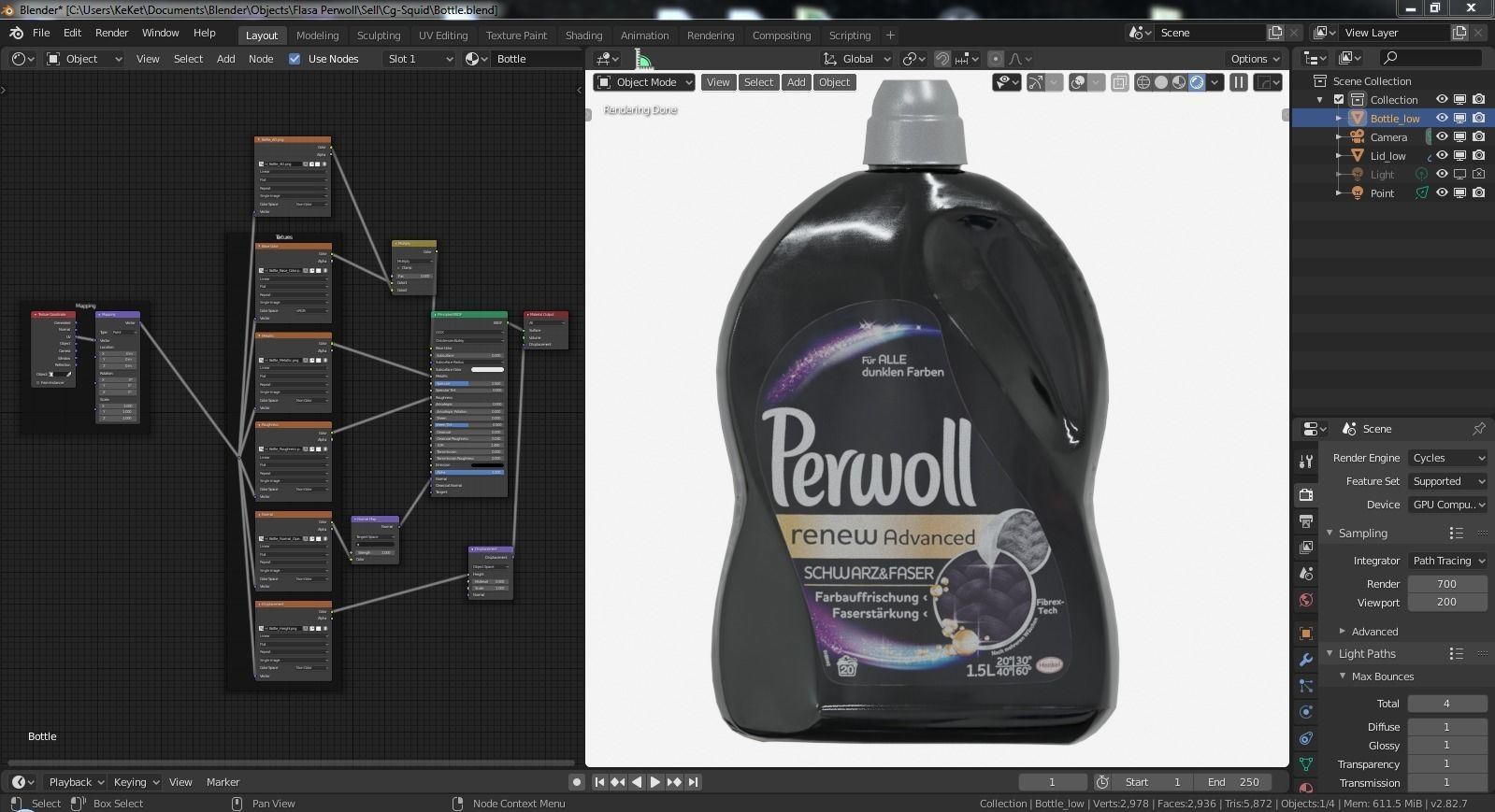Click the Blender logo menu icon
1495x812 pixels.
tap(16, 33)
